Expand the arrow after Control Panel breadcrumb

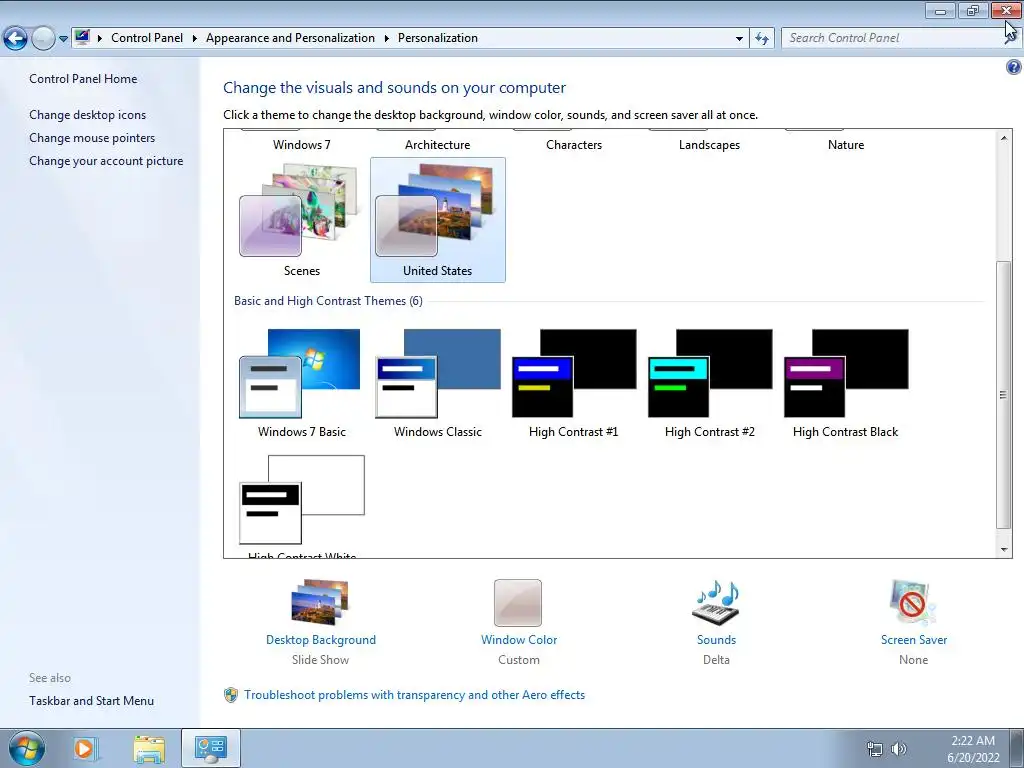coord(195,39)
